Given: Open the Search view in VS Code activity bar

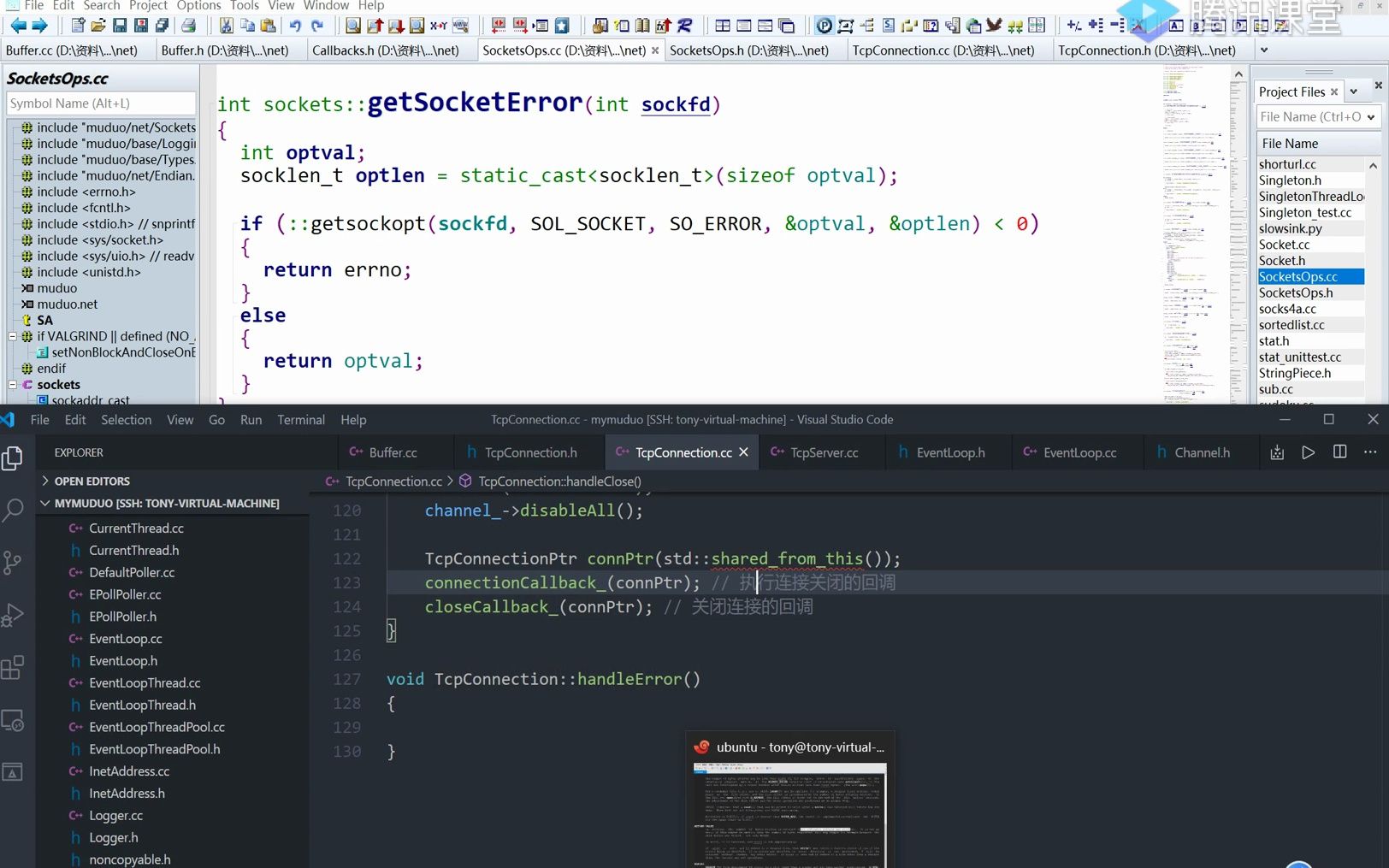Looking at the screenshot, I should (x=13, y=511).
